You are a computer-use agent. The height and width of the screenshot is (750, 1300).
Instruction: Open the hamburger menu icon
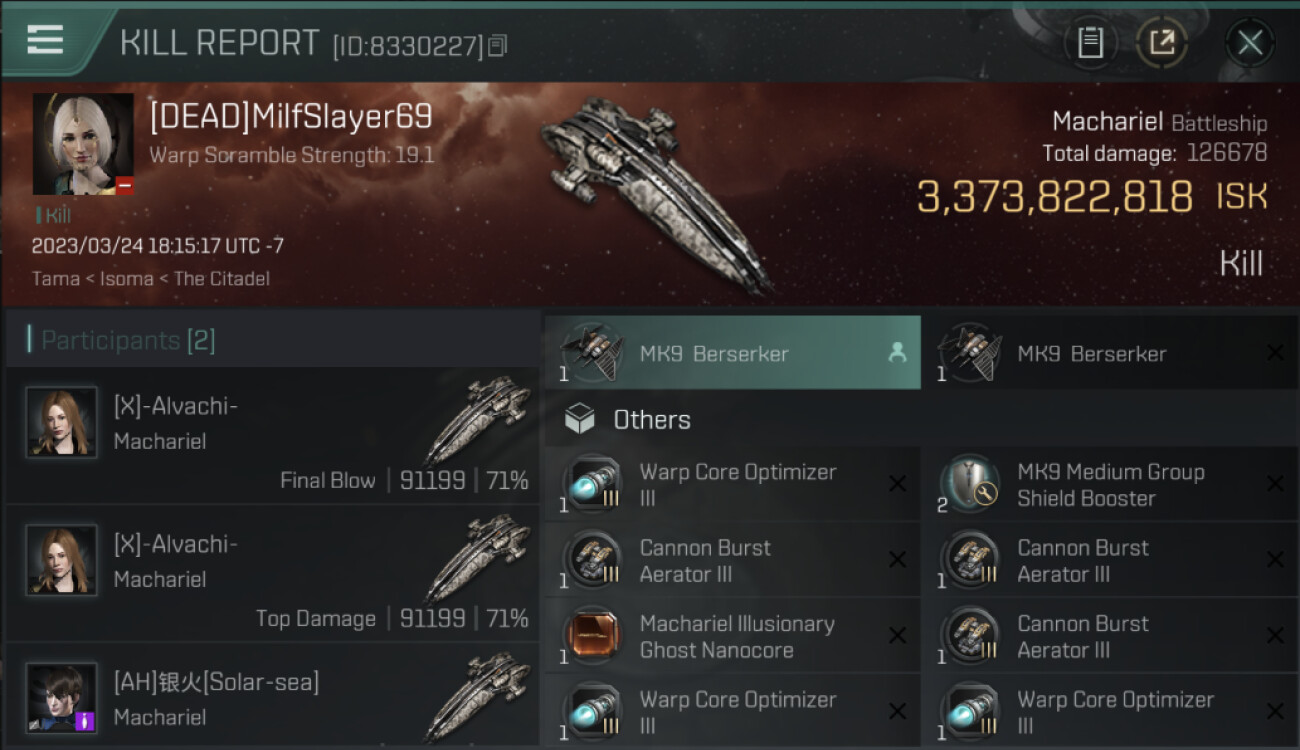45,40
